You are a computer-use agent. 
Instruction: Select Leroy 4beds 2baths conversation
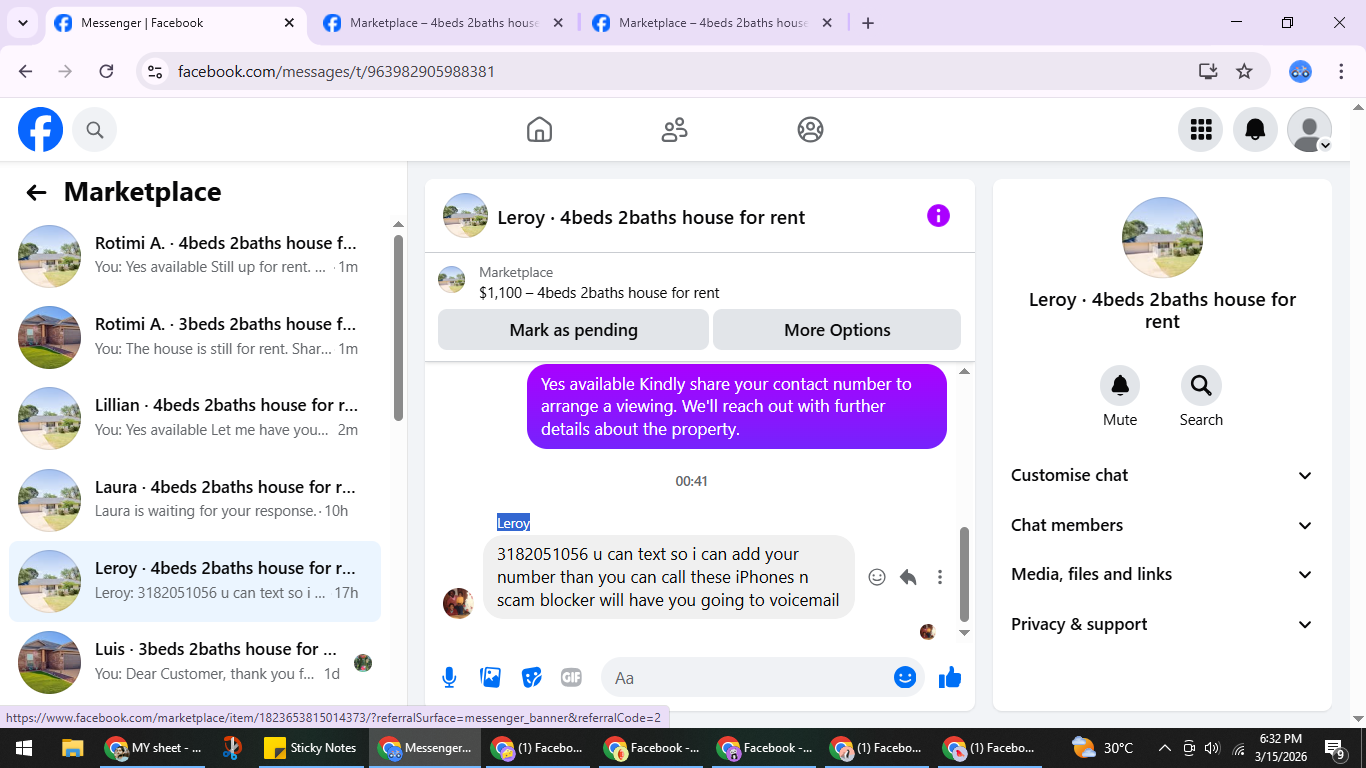click(195, 581)
